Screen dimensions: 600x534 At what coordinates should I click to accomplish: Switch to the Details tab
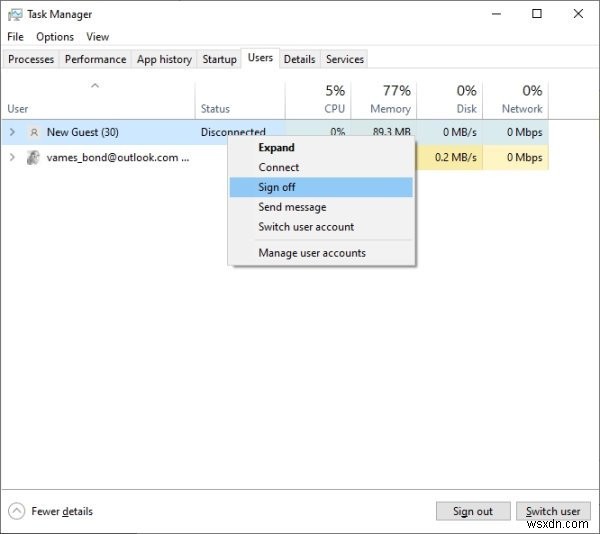pos(299,59)
